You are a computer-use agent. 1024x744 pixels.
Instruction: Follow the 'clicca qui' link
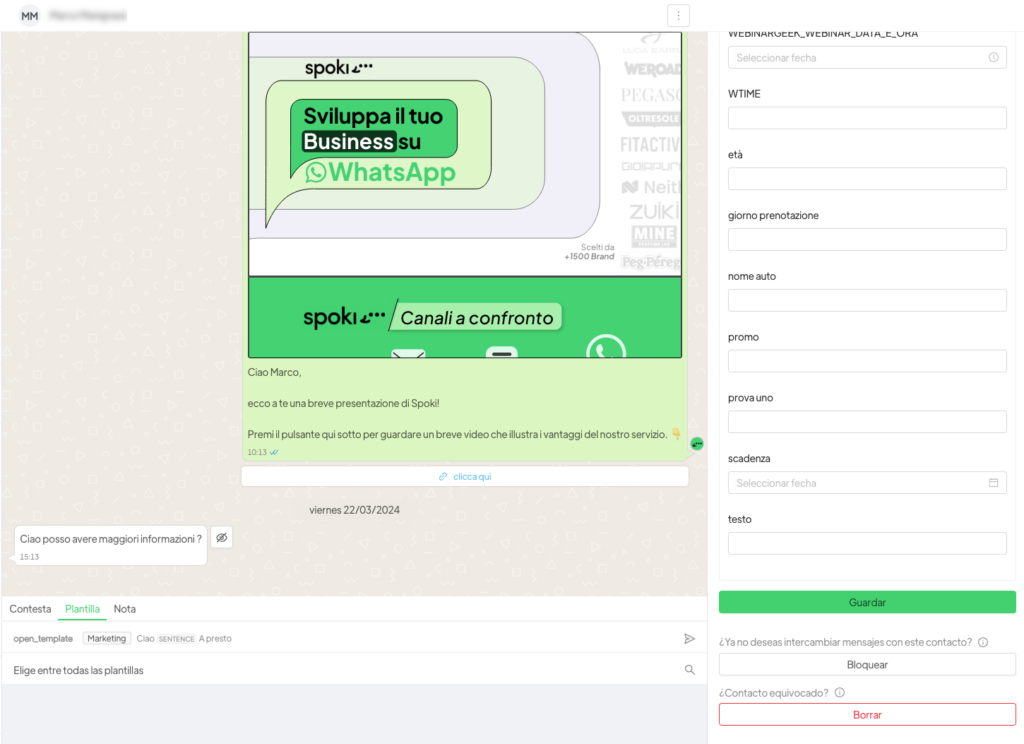pos(465,477)
